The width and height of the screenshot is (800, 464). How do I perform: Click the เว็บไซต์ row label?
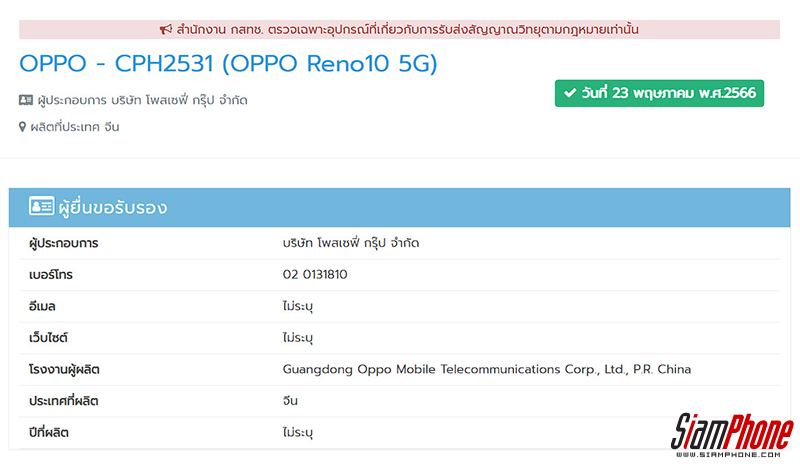49,338
